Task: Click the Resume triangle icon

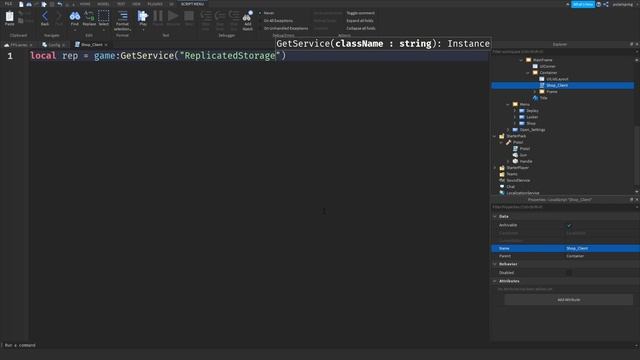Action: pyautogui.click(x=173, y=16)
